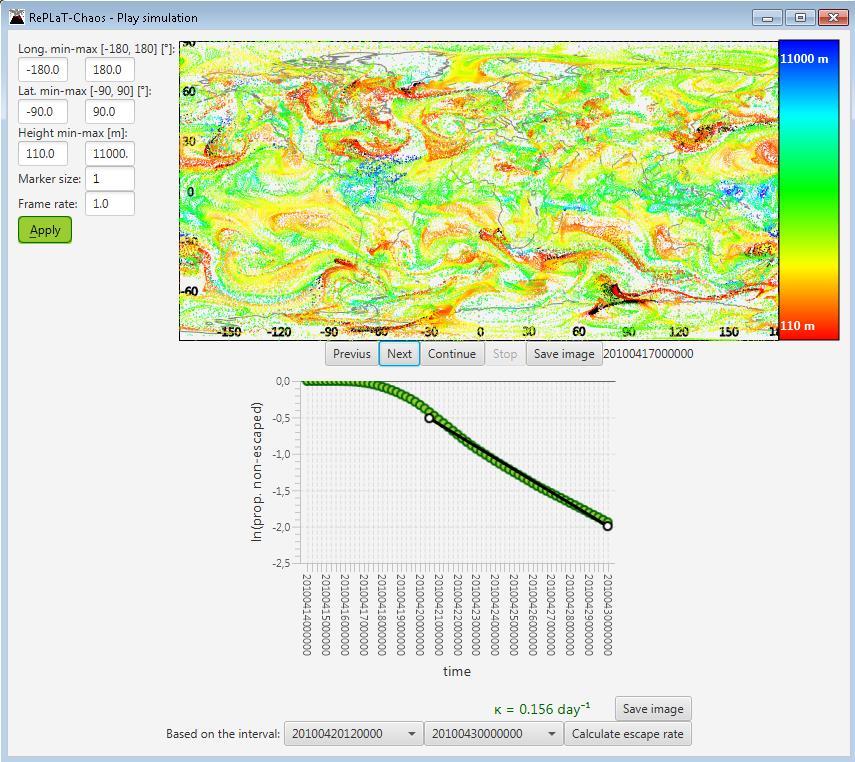This screenshot has width=855, height=762.
Task: Open the interval start dropdown 20100420120000
Action: (354, 734)
